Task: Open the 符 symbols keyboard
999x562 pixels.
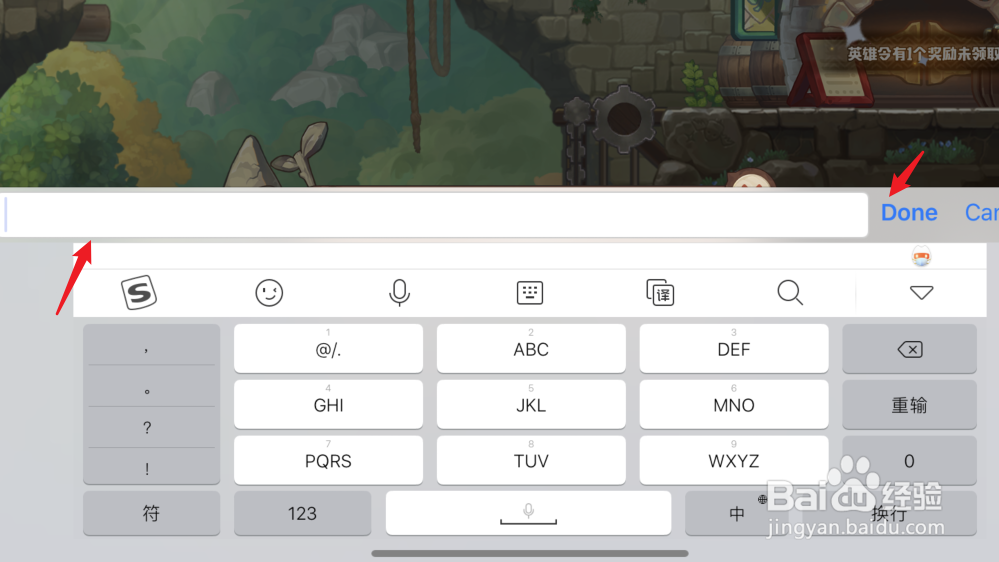Action: [151, 513]
